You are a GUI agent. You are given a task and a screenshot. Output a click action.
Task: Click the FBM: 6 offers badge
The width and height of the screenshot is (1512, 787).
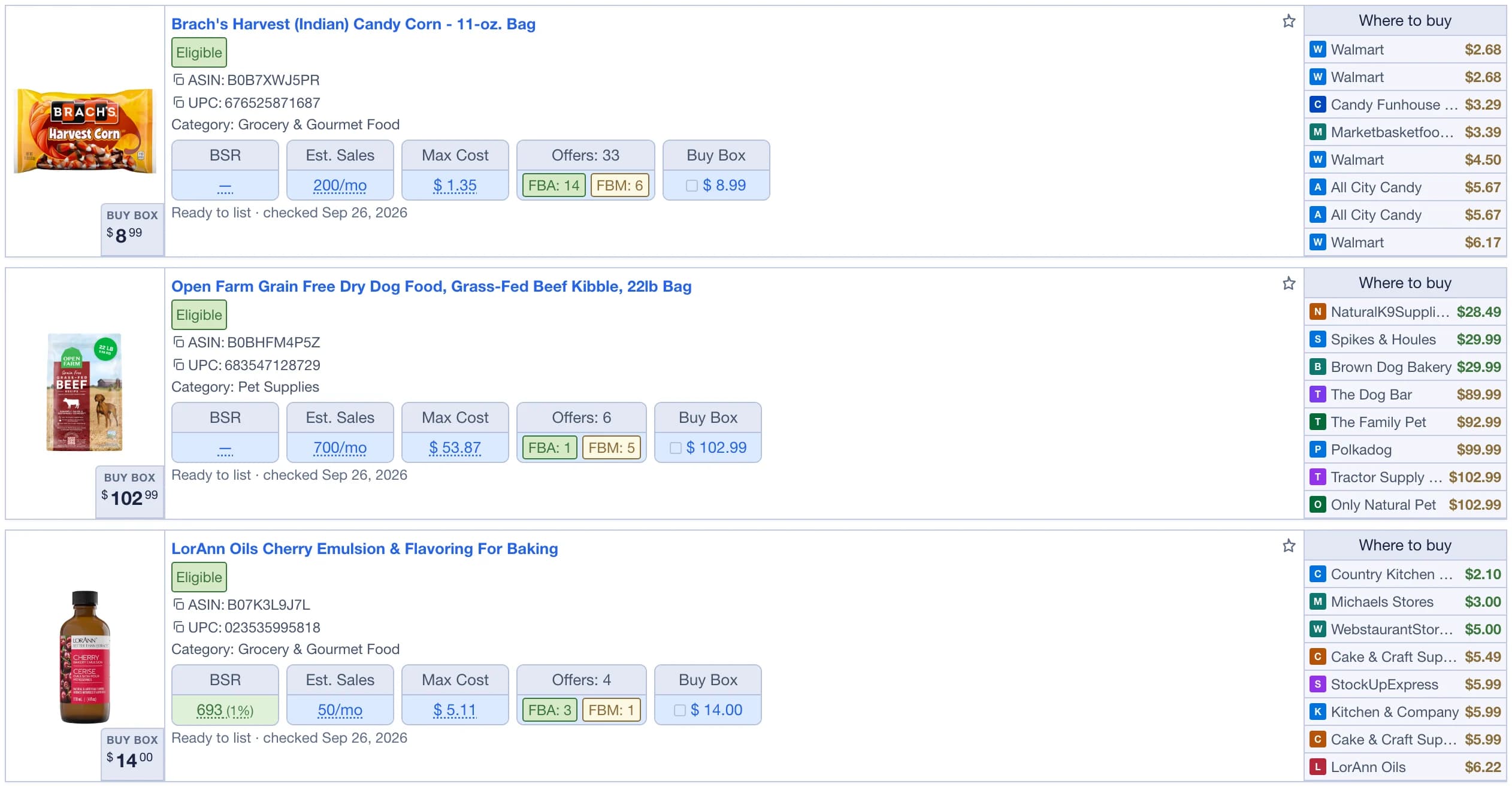(x=619, y=186)
